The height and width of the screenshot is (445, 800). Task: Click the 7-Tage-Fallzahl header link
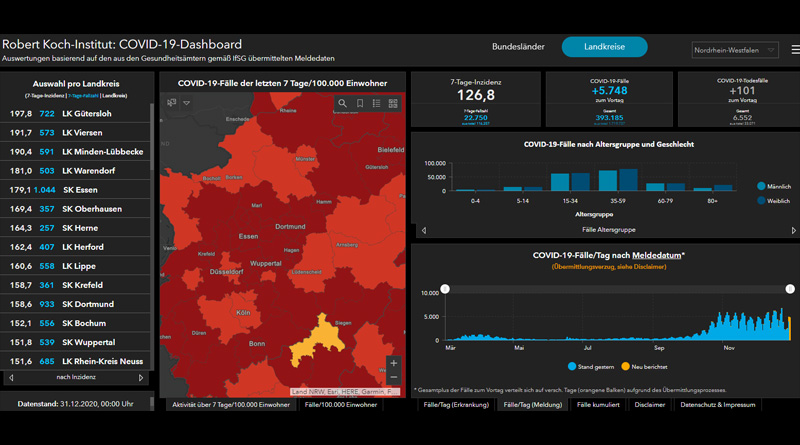coord(83,95)
